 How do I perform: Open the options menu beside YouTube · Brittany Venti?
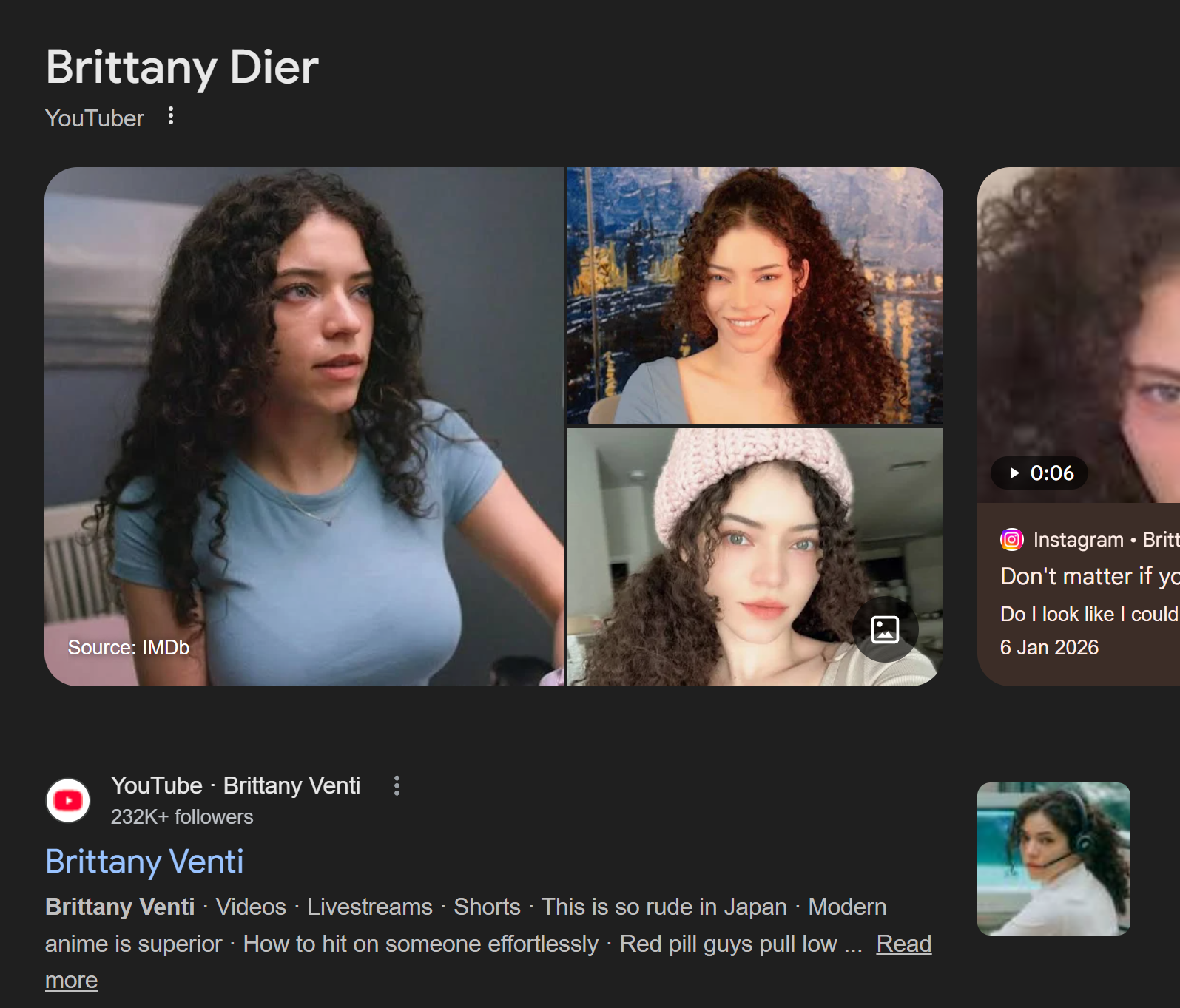click(x=397, y=785)
